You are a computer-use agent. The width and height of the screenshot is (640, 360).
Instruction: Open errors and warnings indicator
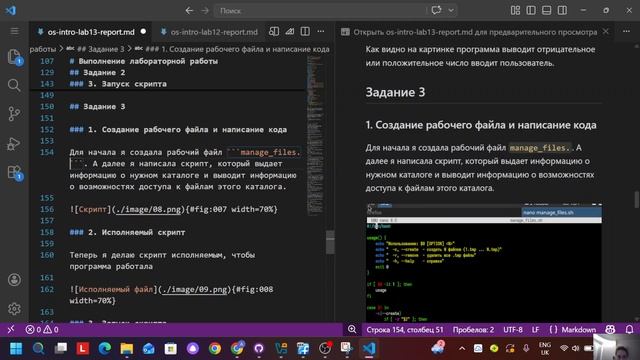tap(42, 329)
